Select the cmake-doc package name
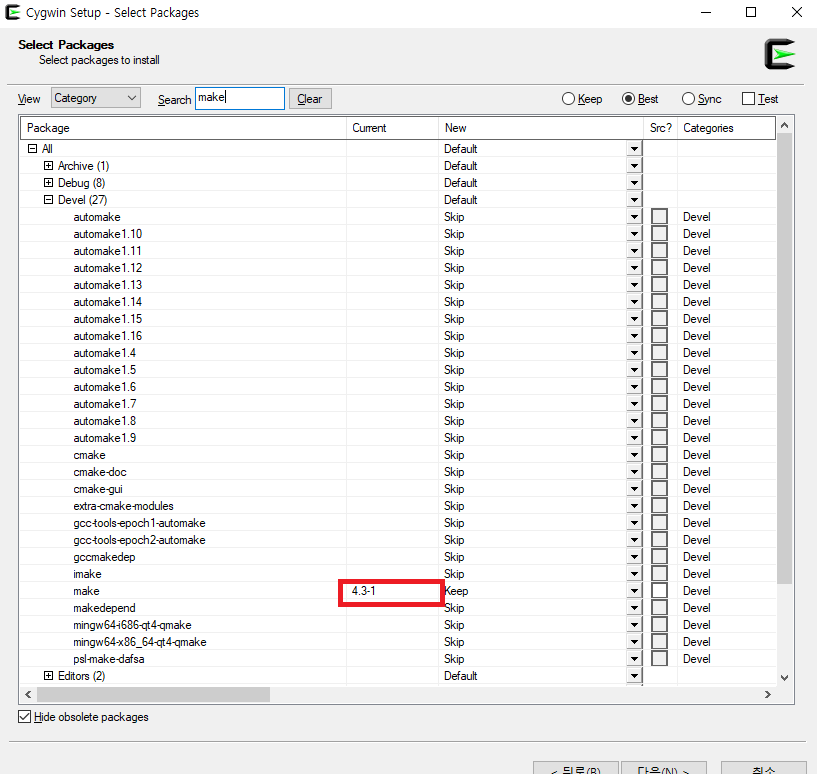Screen dimensions: 817x774 100,472
